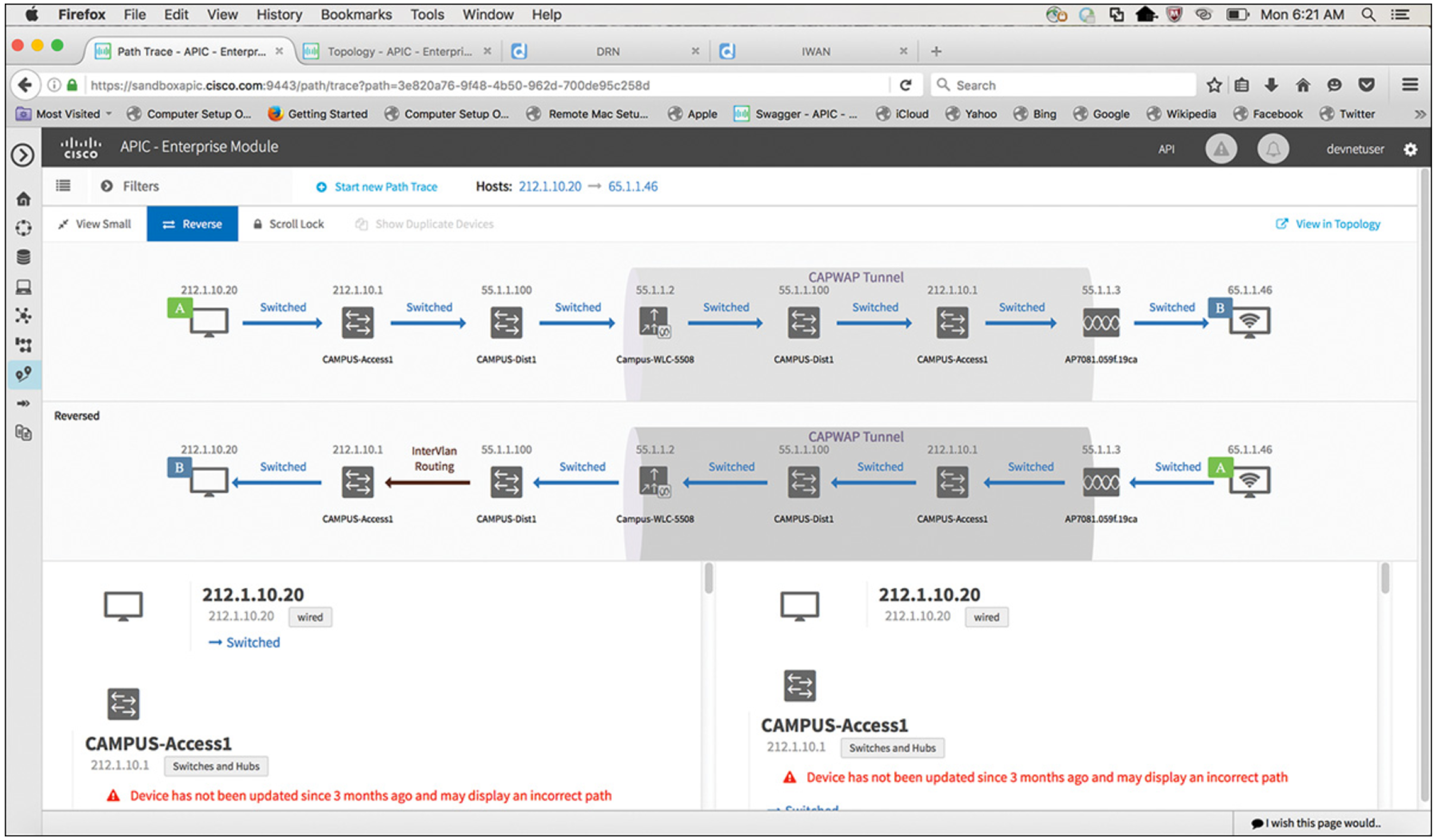Toggle the Reverse path button
The image size is (1438, 840).
click(x=192, y=224)
